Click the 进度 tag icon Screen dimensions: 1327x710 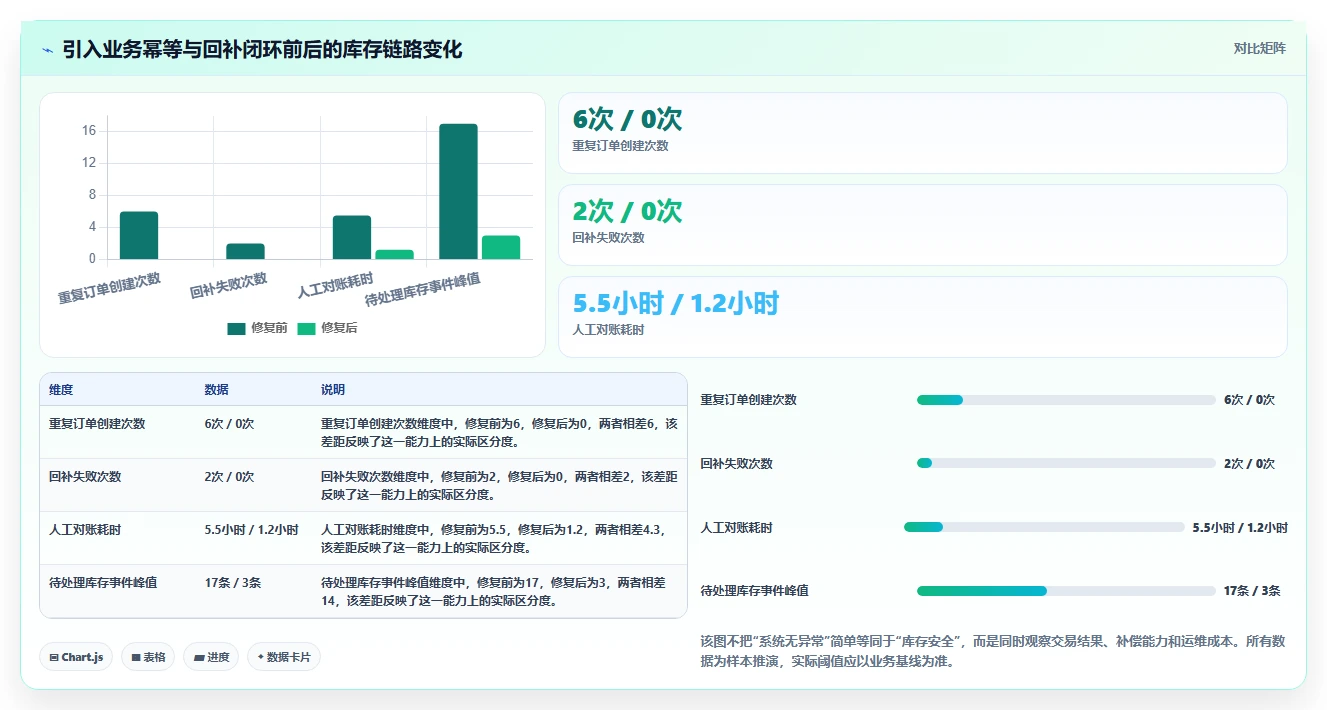point(198,657)
